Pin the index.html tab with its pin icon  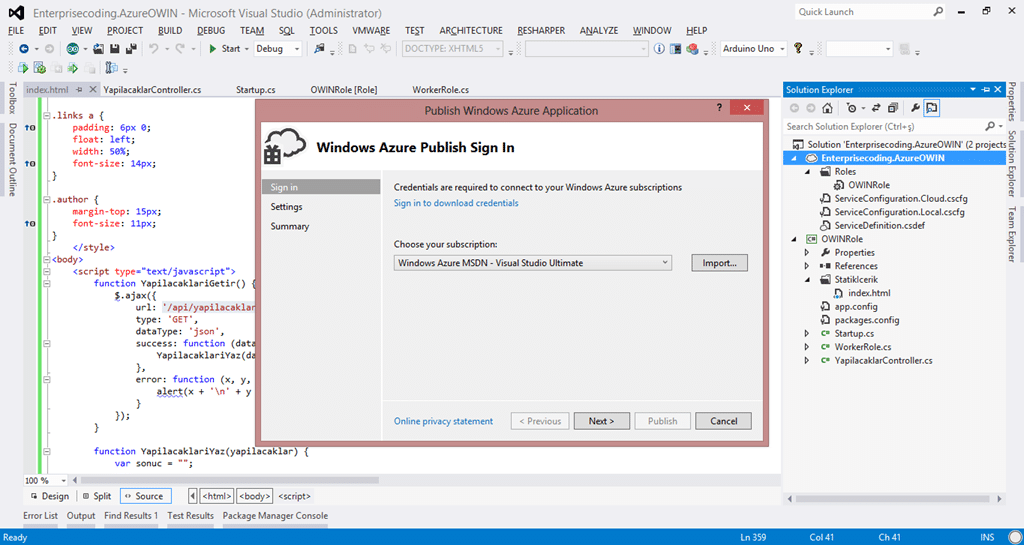[x=79, y=89]
